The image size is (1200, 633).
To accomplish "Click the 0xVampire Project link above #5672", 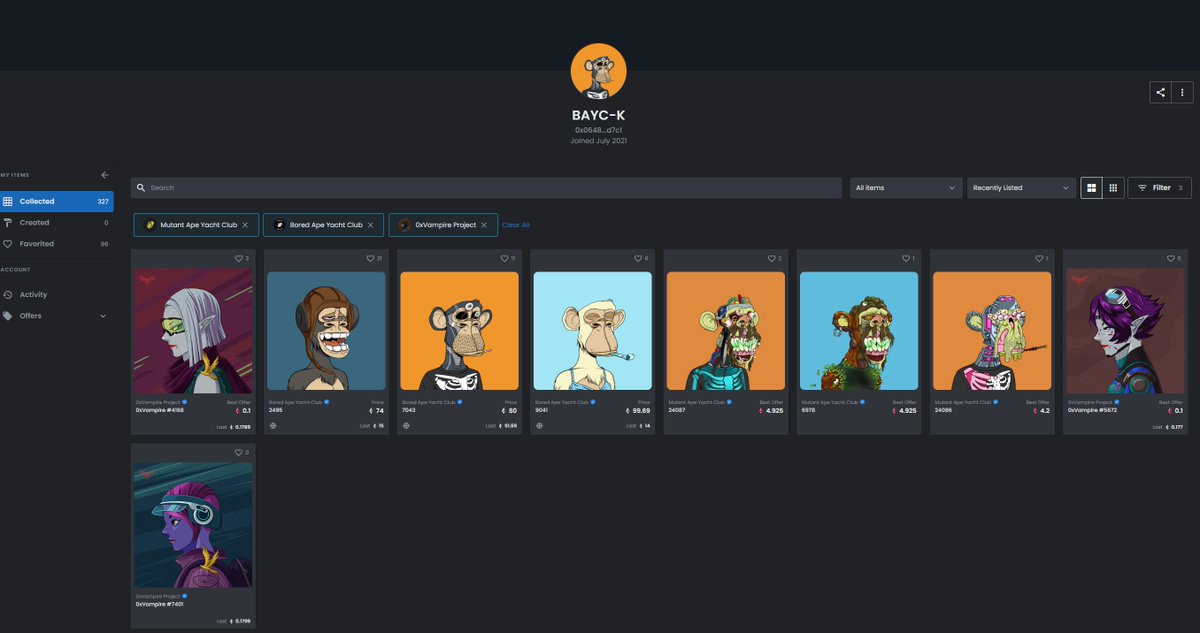I will 1089,402.
